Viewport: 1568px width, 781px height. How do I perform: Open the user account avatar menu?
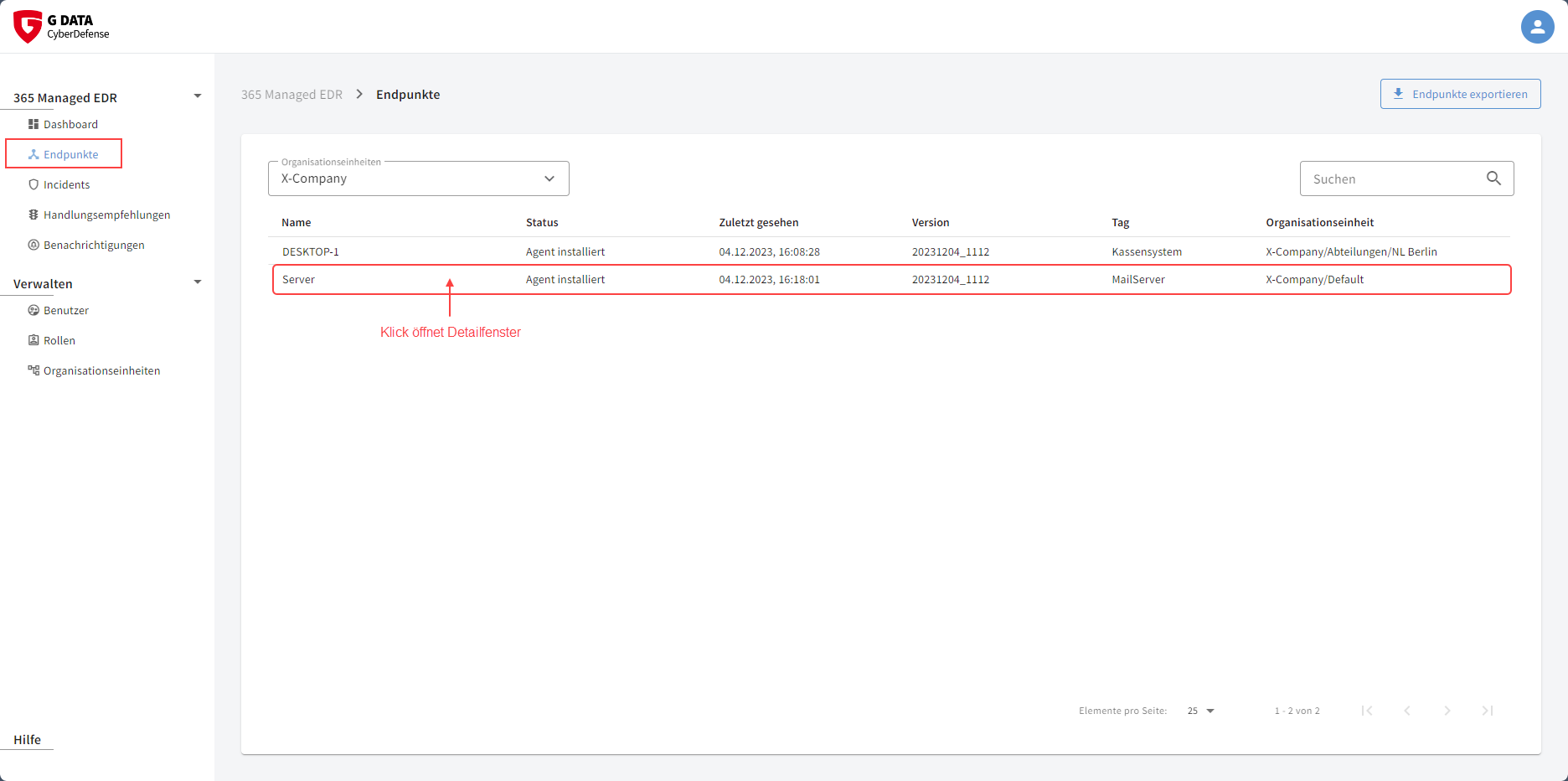(x=1537, y=27)
